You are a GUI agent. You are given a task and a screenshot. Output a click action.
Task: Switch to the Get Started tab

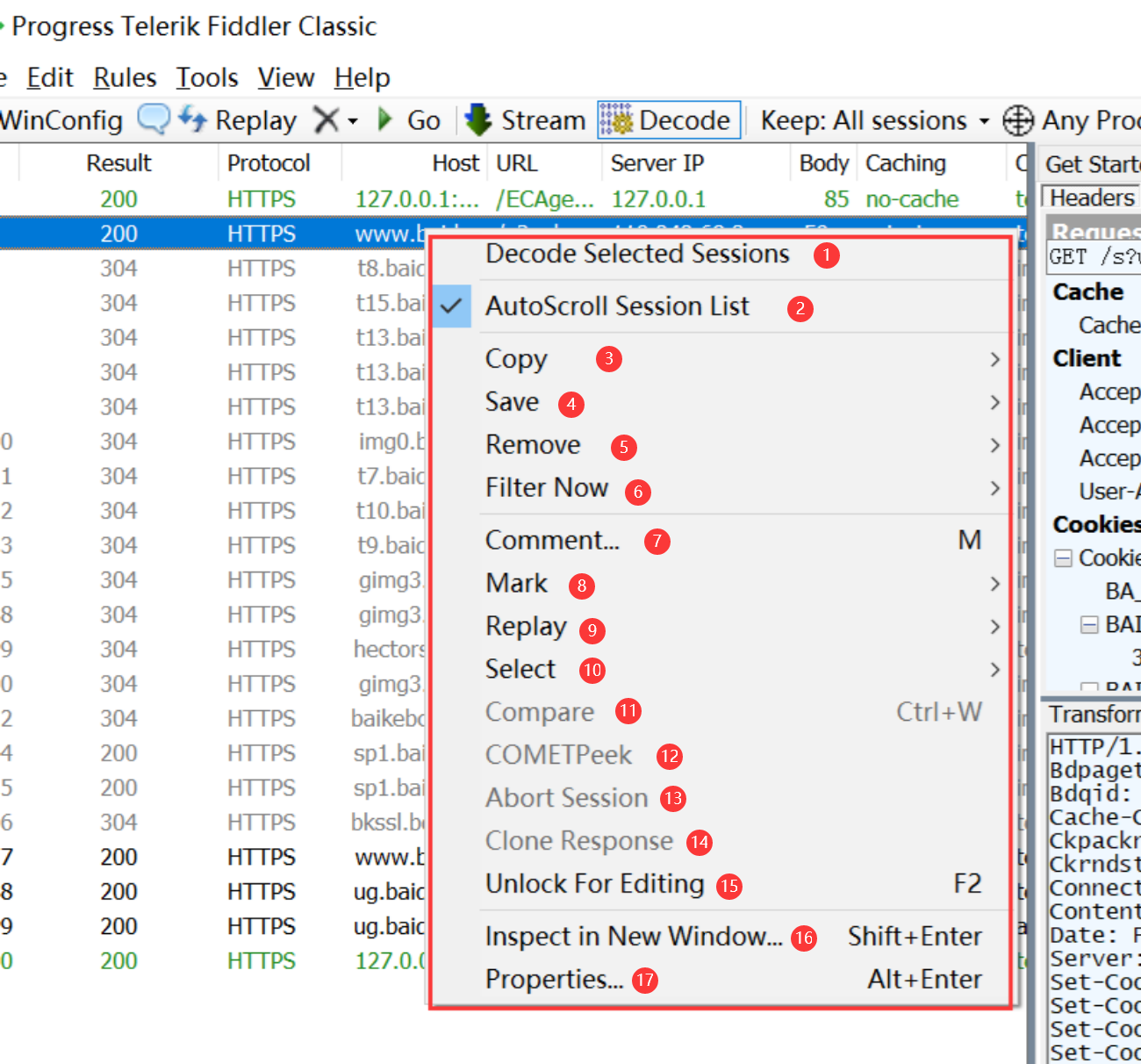1091,164
